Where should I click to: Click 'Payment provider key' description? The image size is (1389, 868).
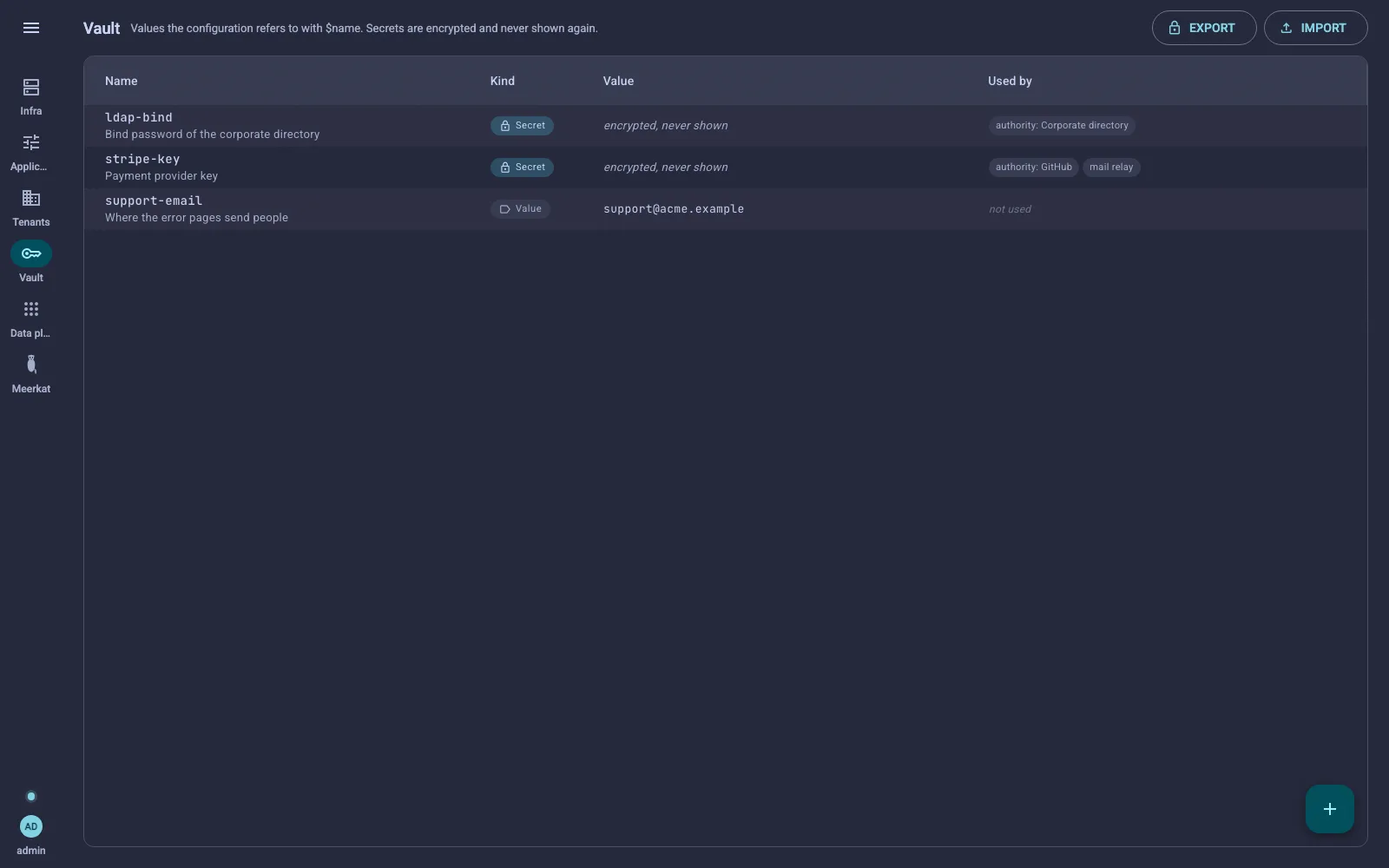point(161,176)
